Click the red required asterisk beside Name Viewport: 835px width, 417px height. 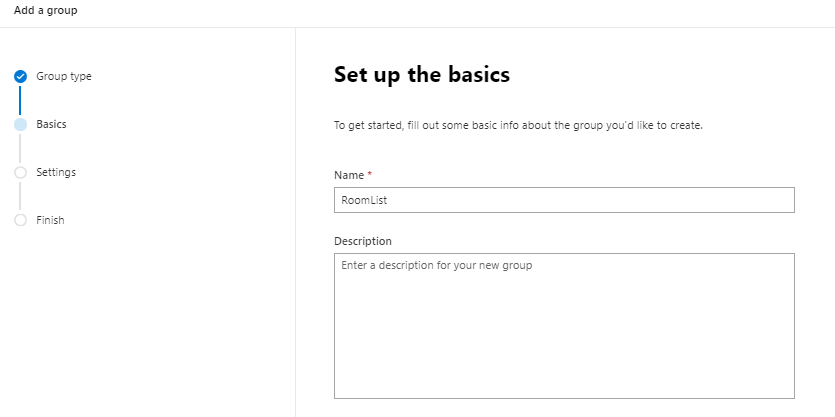(x=370, y=174)
